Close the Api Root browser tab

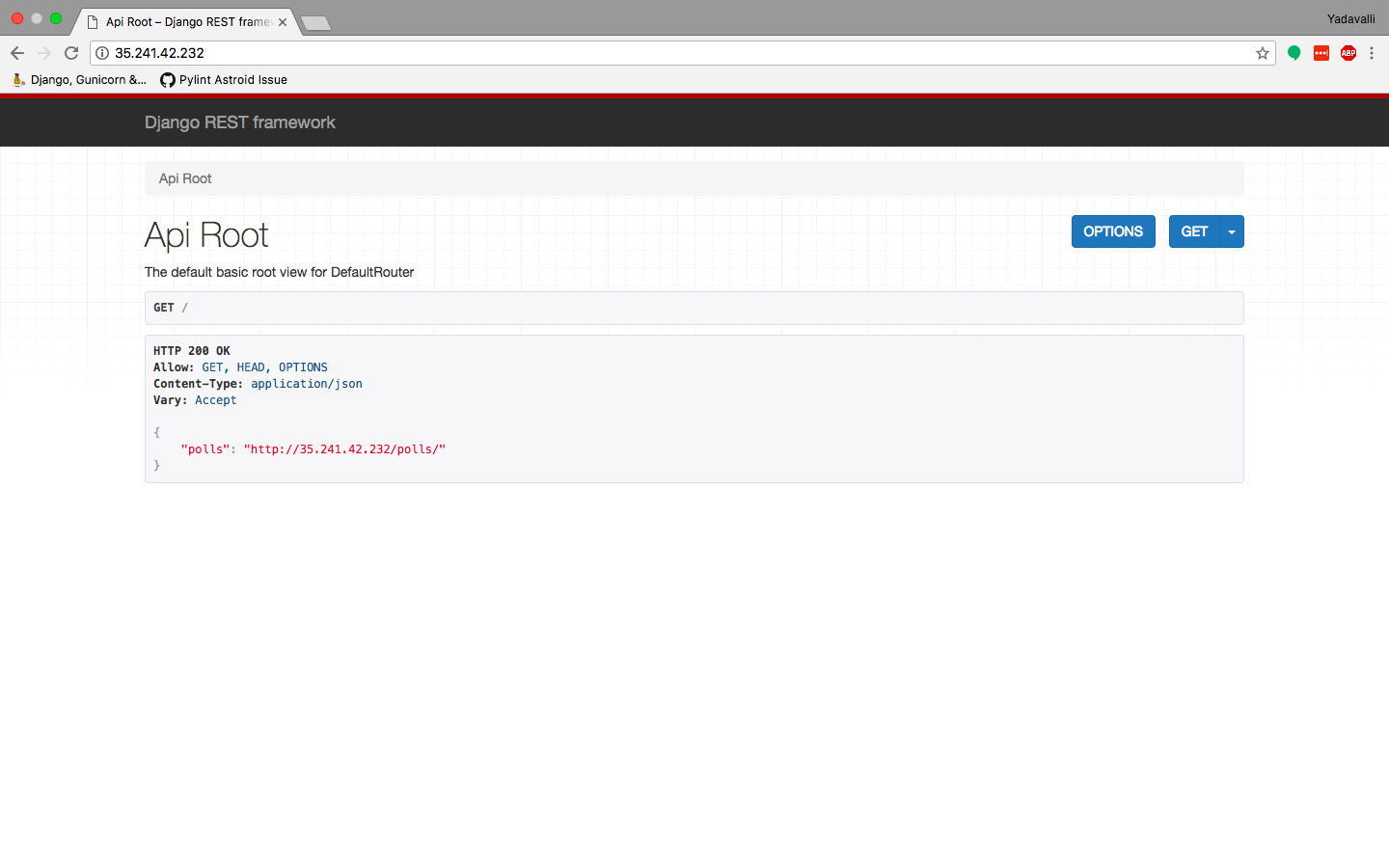[x=283, y=22]
